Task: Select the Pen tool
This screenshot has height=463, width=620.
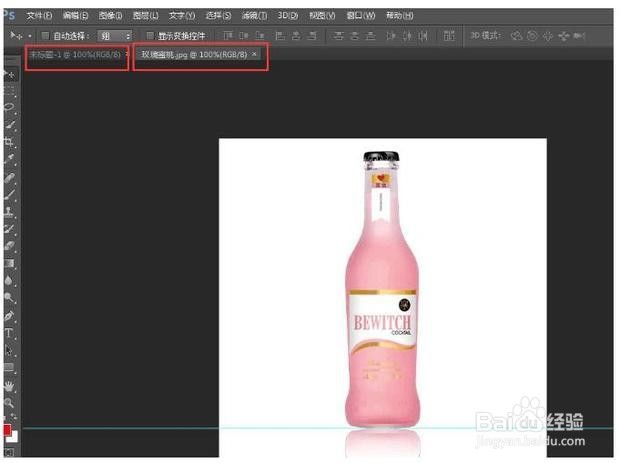Action: click(9, 316)
